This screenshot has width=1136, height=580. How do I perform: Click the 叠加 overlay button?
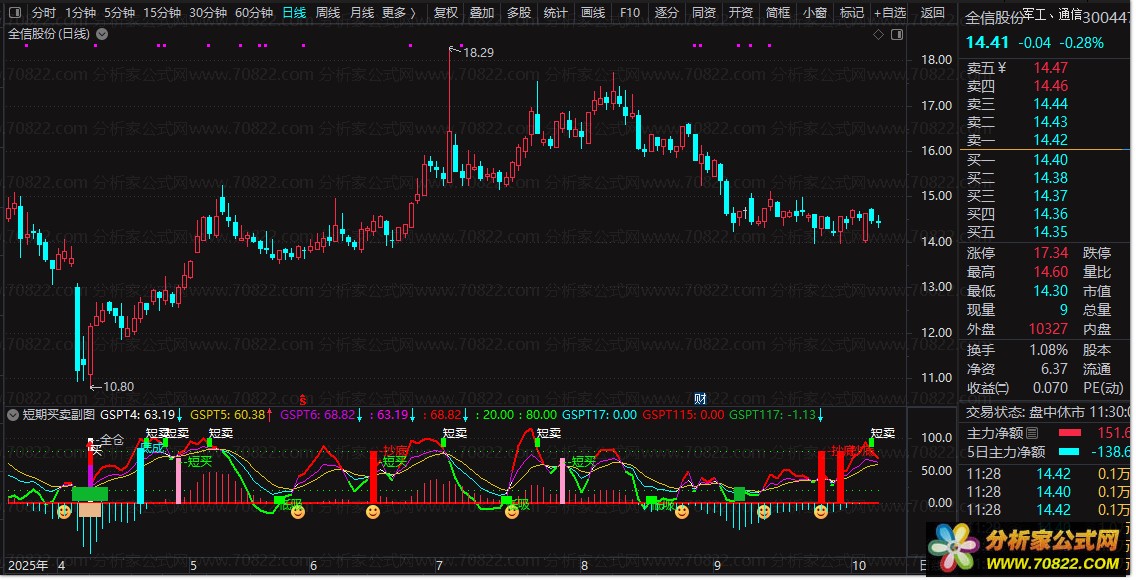point(482,12)
